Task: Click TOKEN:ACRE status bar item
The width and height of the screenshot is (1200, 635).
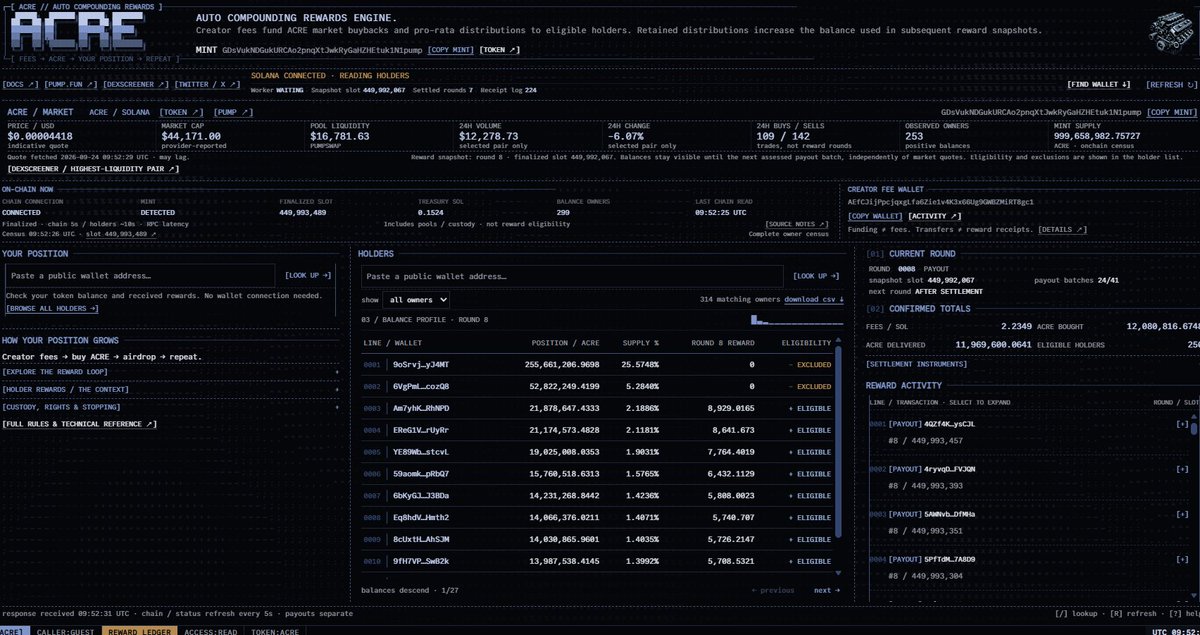Action: pyautogui.click(x=275, y=631)
